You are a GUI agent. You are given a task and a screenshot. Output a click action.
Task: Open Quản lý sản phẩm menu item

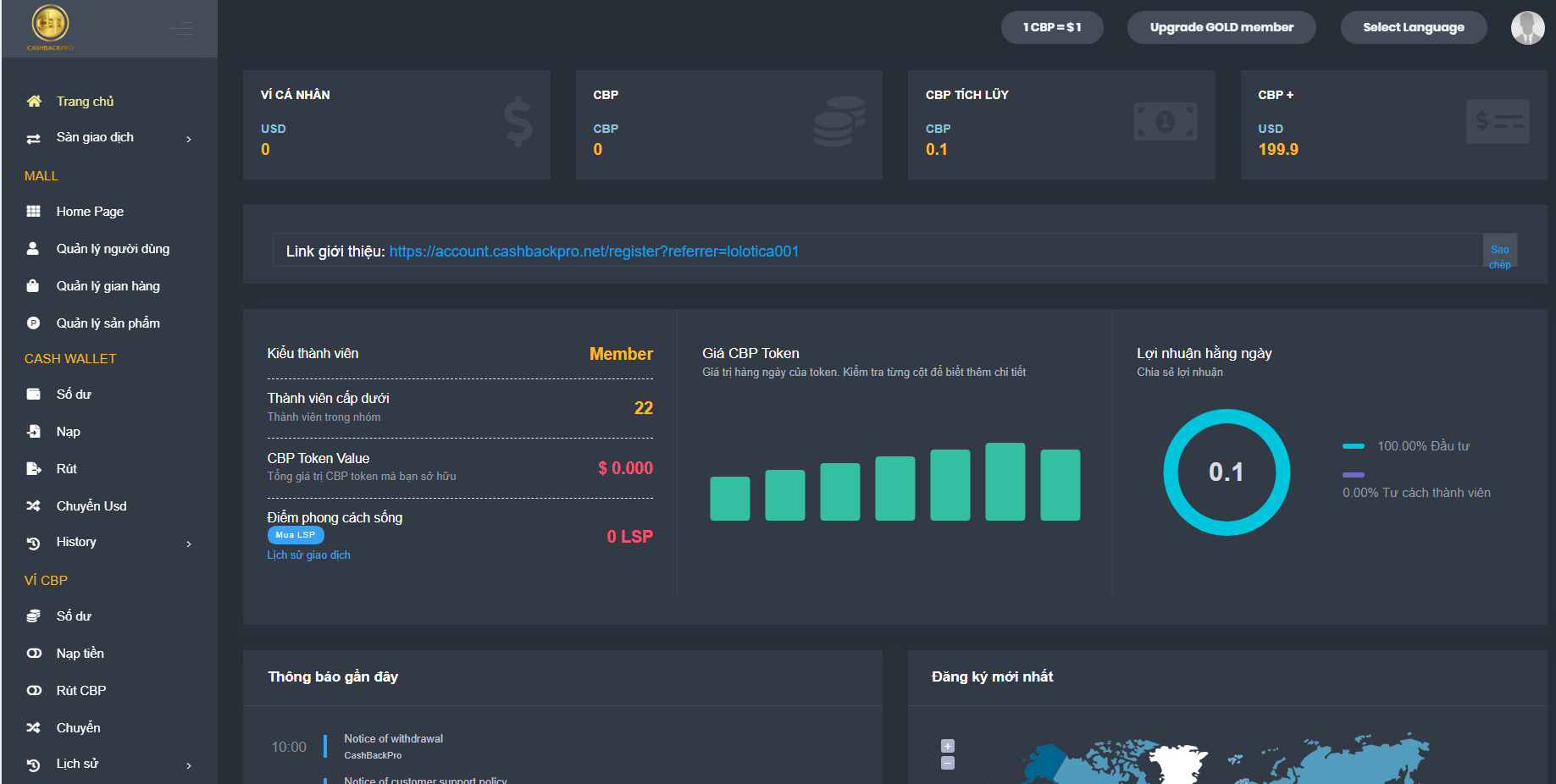click(x=109, y=323)
